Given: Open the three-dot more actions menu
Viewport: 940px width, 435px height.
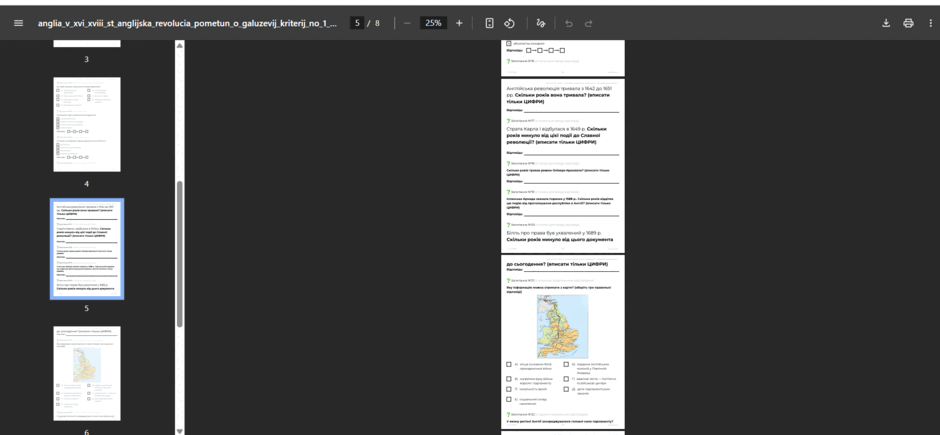Looking at the screenshot, I should pos(930,23).
